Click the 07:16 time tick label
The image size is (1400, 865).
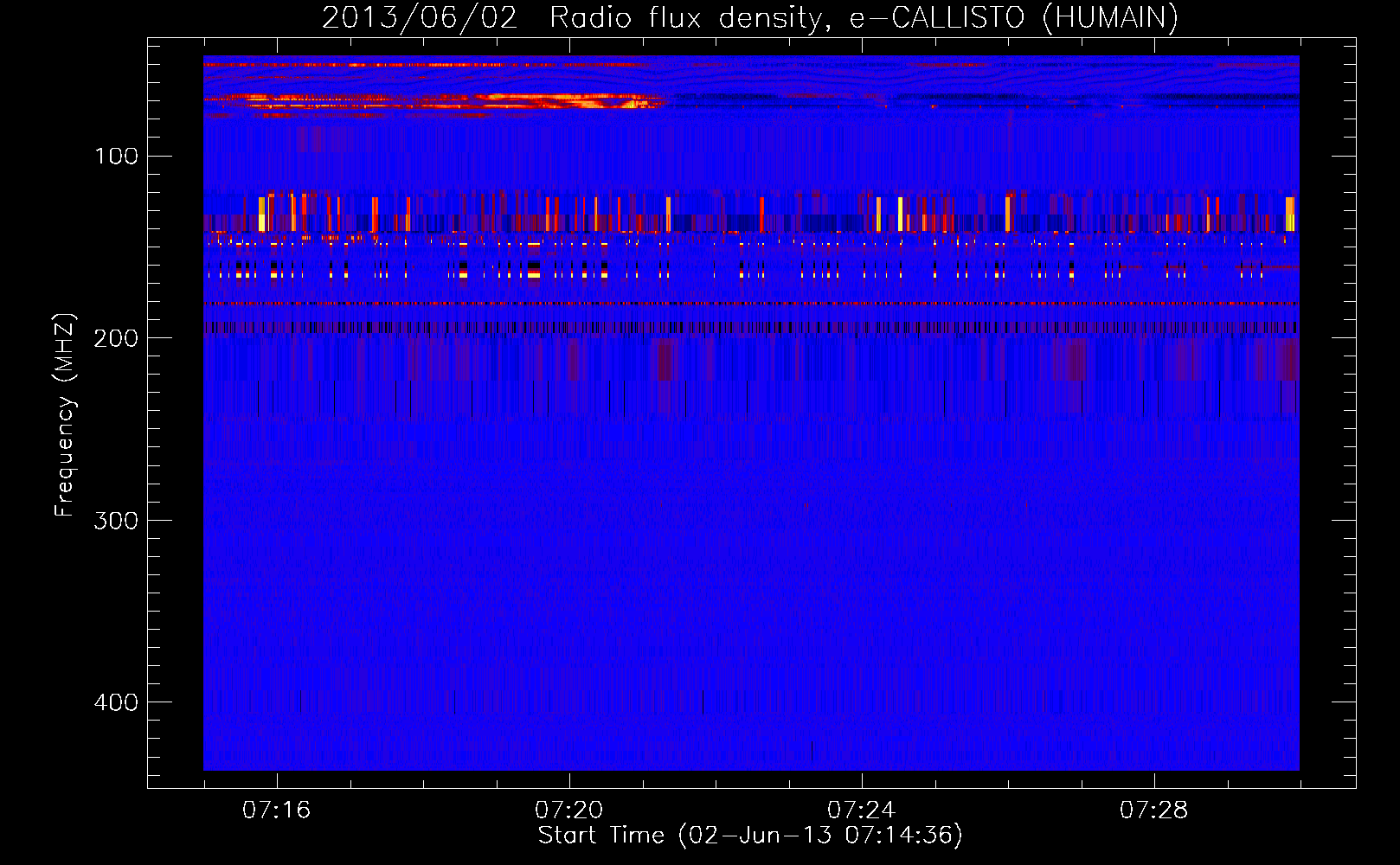[276, 811]
